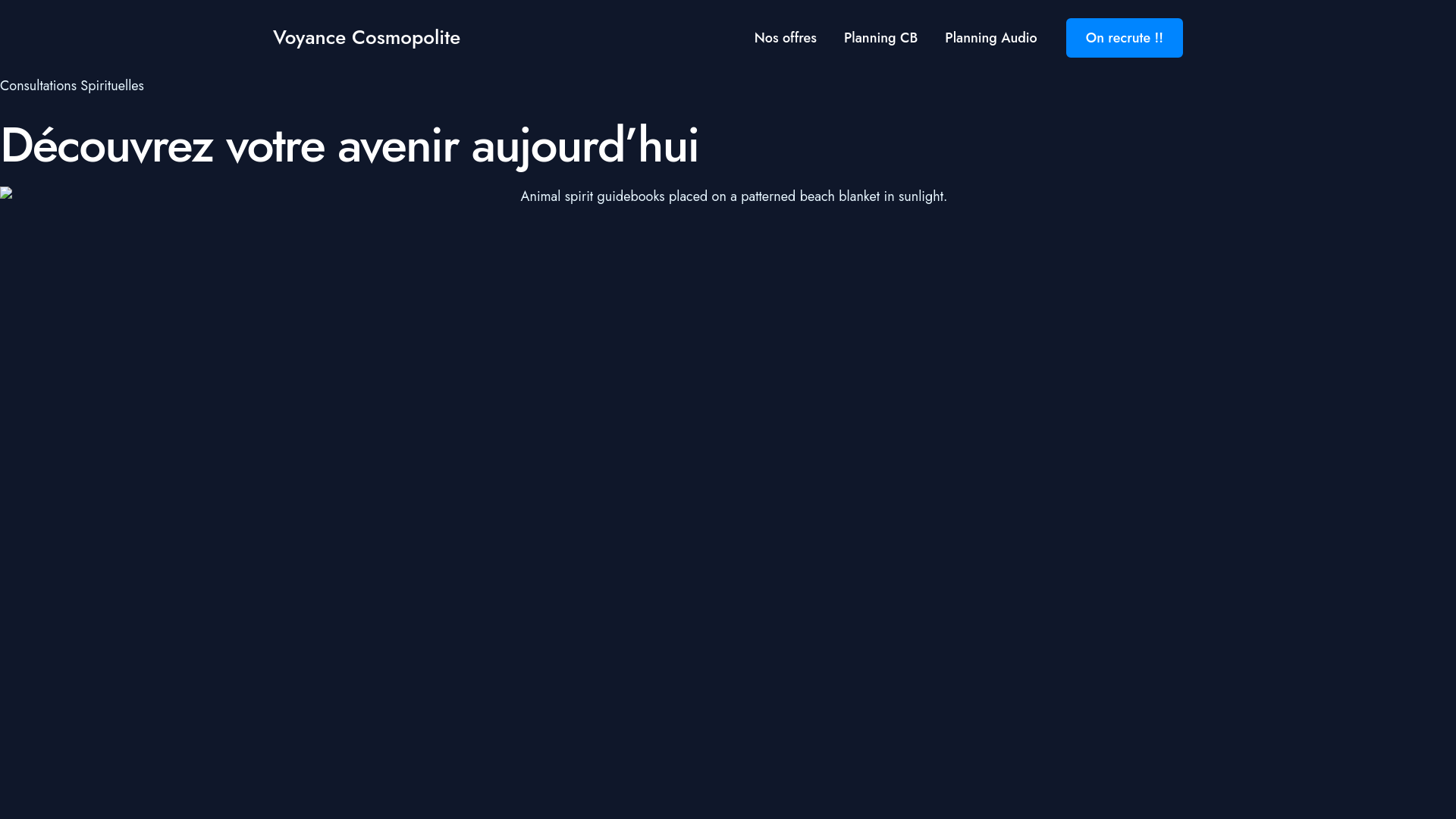Click the word Voyance in header logo
This screenshot has height=819, width=1456.
click(x=309, y=37)
